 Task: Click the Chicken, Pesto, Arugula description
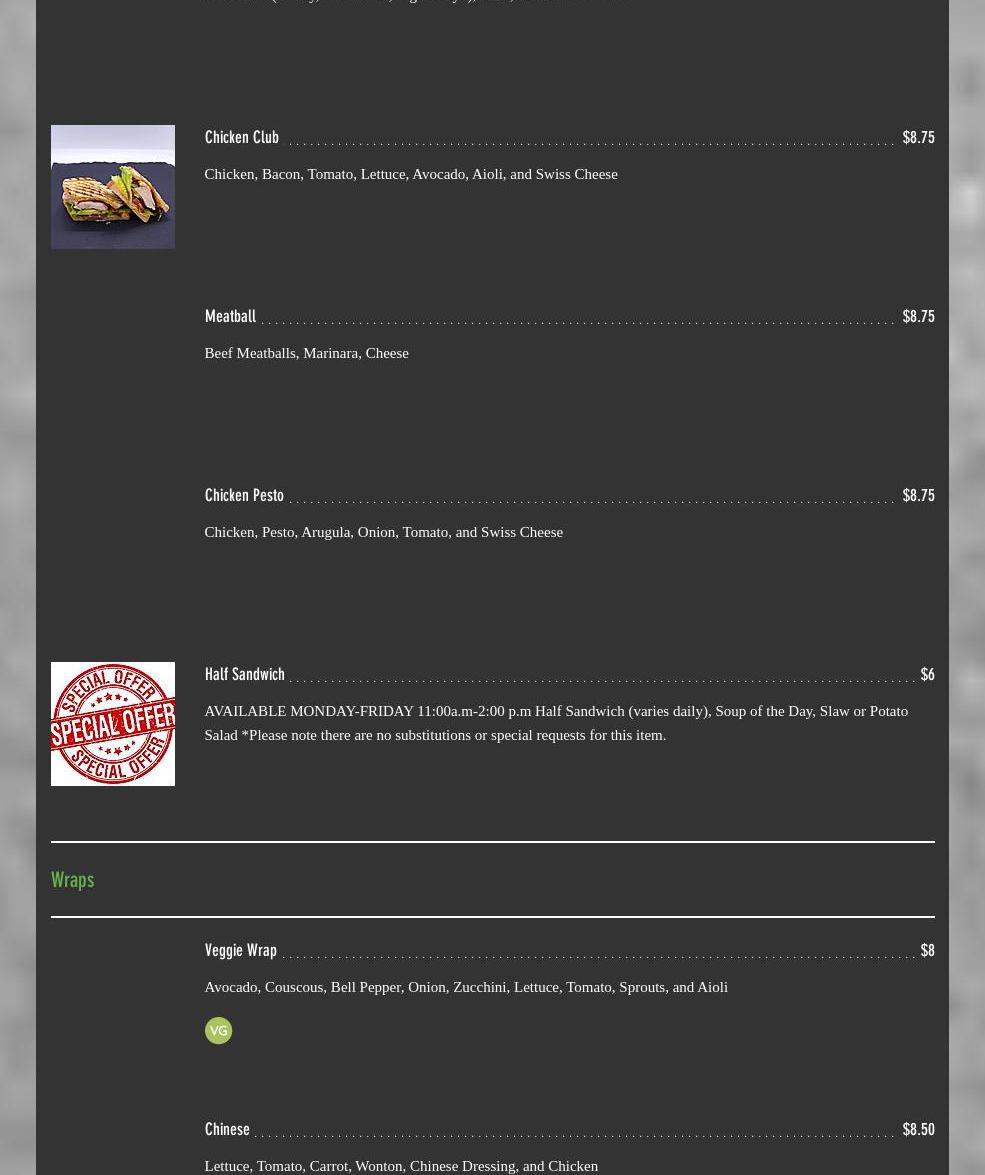384,532
